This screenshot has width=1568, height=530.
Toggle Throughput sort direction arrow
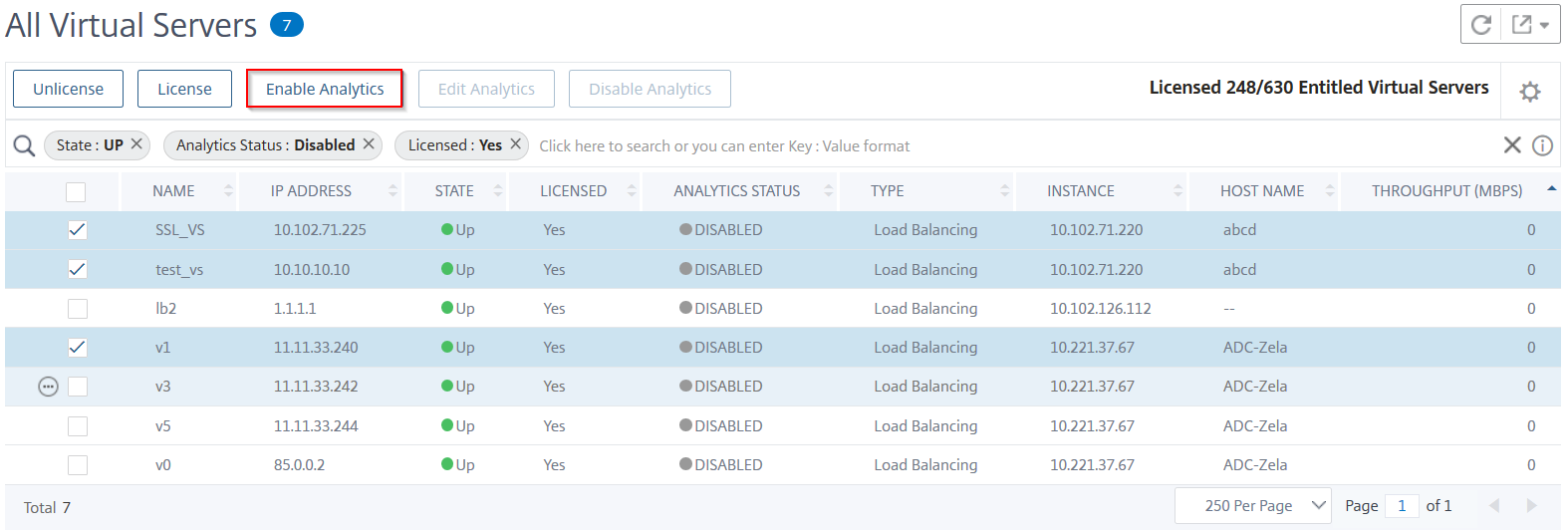[x=1551, y=188]
